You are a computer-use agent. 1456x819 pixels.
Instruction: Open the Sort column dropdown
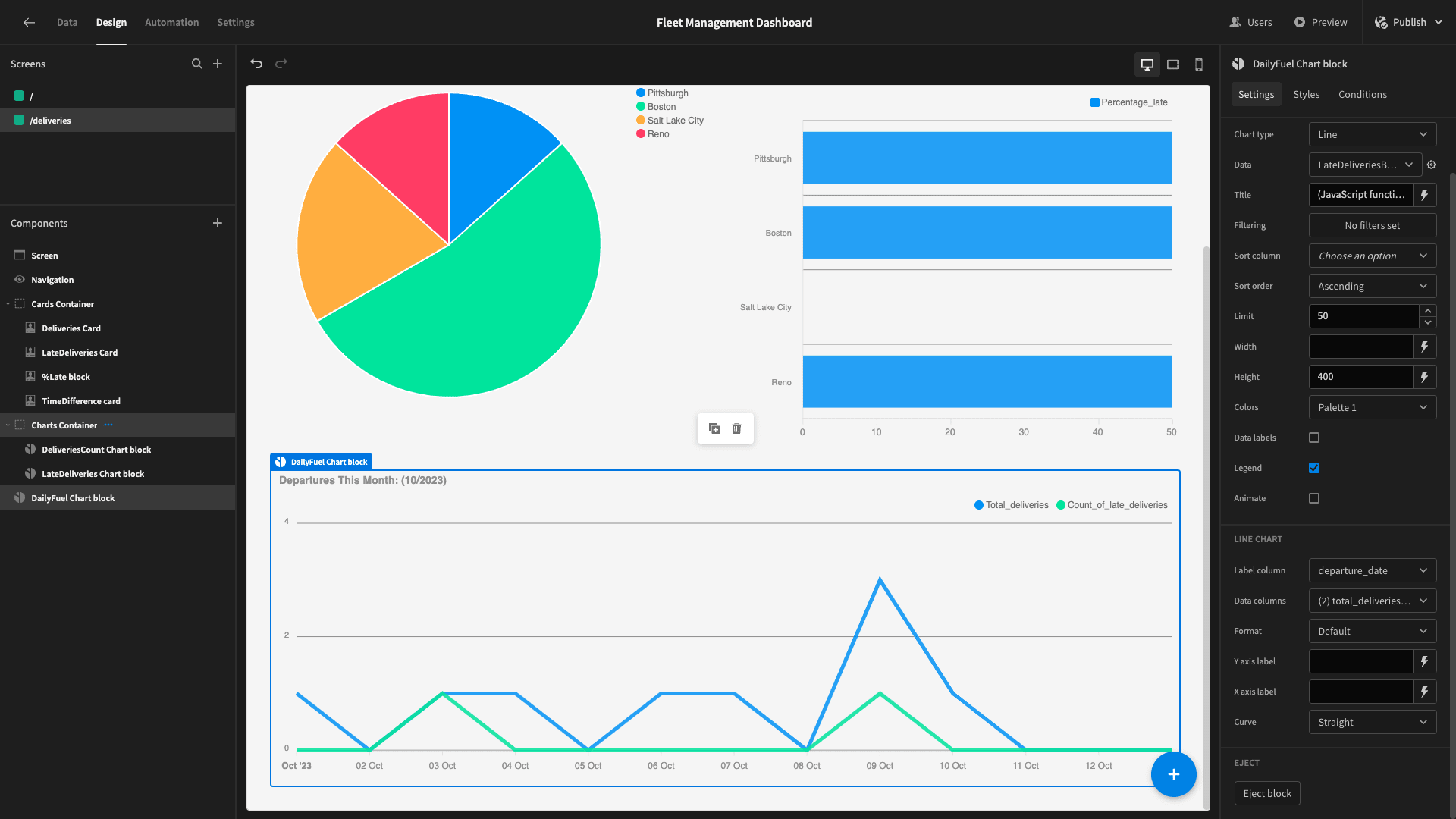(x=1372, y=256)
